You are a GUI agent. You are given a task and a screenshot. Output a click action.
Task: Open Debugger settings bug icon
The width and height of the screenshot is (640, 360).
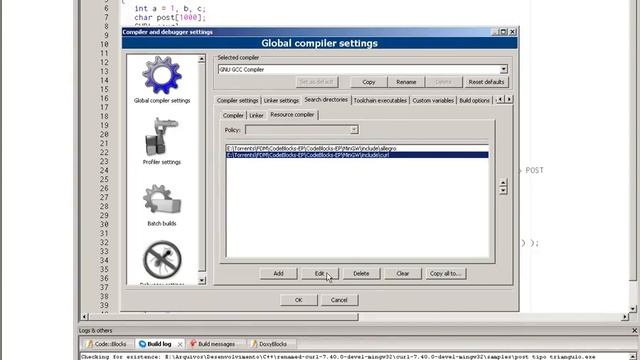[162, 260]
